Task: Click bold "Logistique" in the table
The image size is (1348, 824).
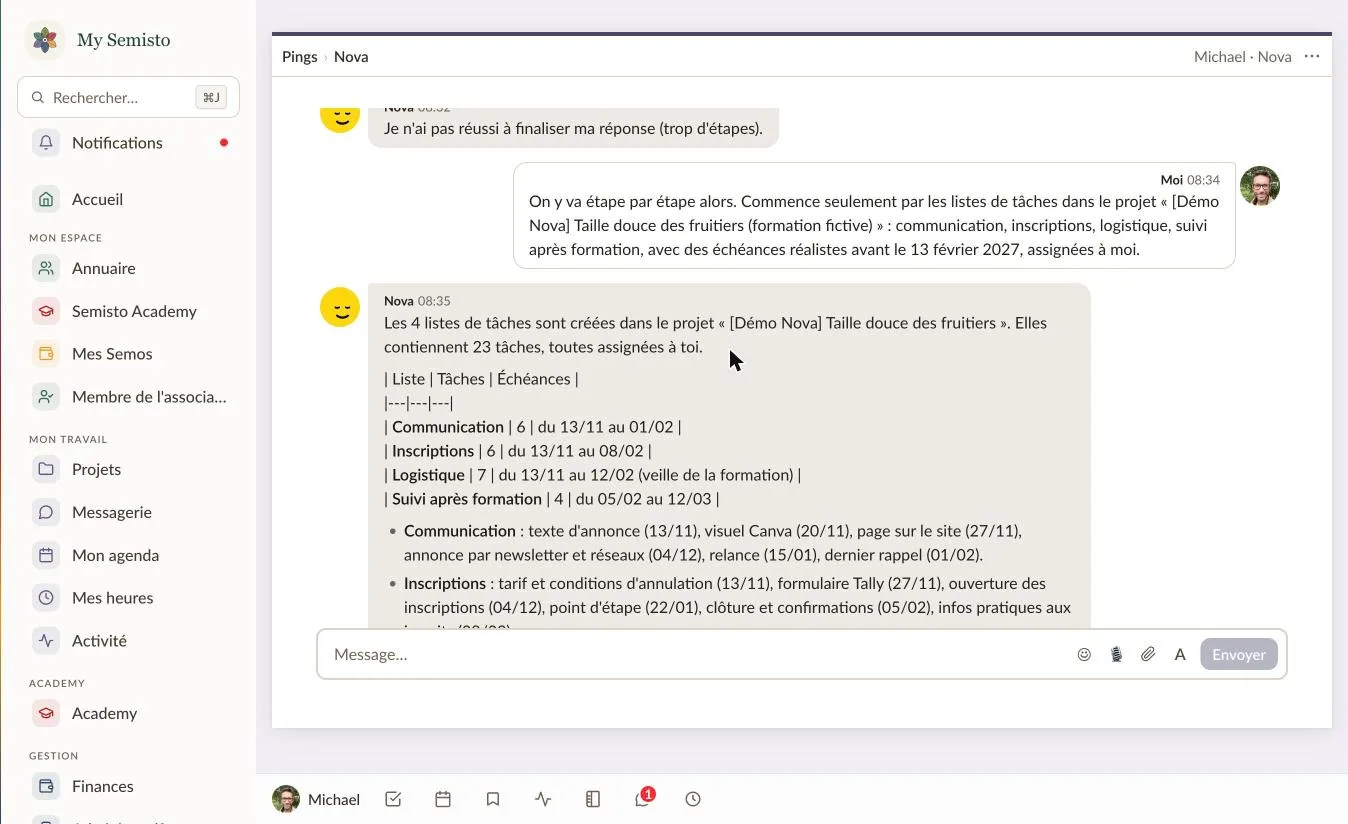Action: [428, 475]
